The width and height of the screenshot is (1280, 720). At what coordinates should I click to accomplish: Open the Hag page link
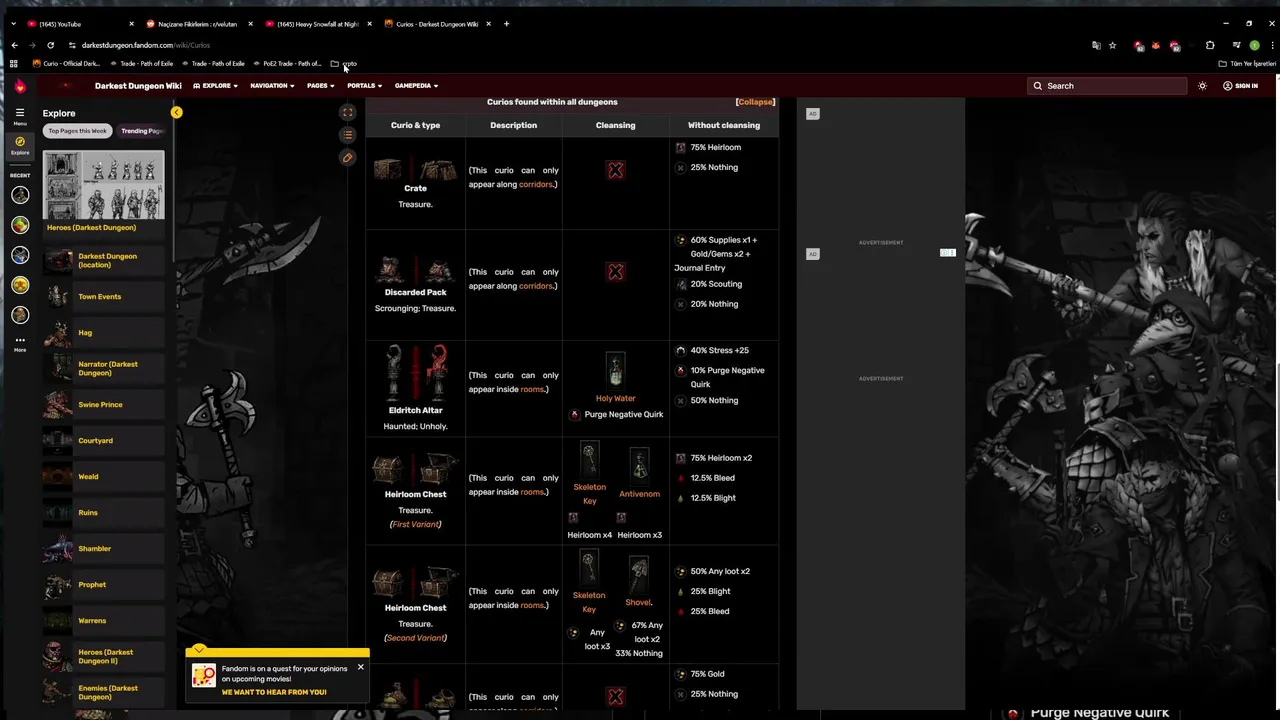(x=85, y=333)
